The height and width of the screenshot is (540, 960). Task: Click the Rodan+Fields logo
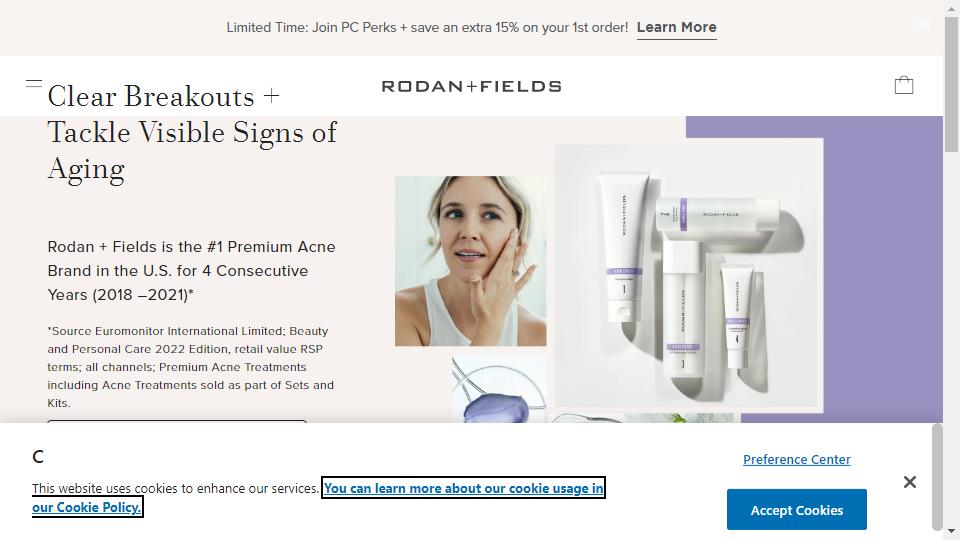coord(471,86)
